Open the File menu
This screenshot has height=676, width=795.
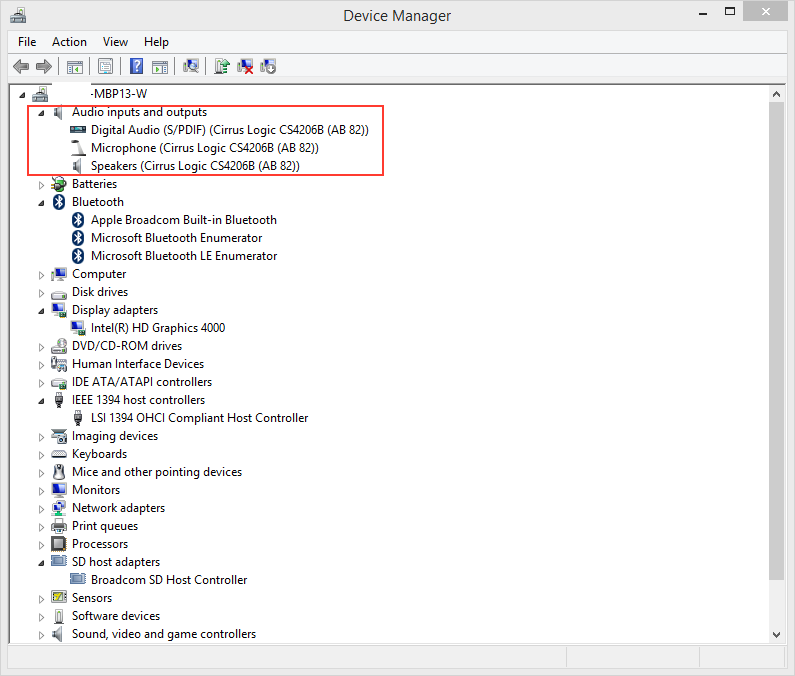pyautogui.click(x=27, y=42)
